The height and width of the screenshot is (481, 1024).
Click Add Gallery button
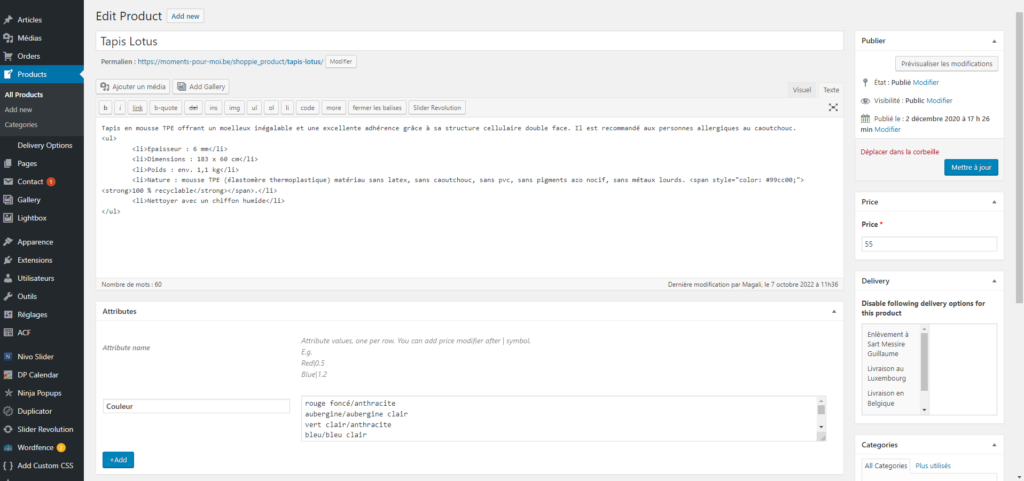(200, 87)
